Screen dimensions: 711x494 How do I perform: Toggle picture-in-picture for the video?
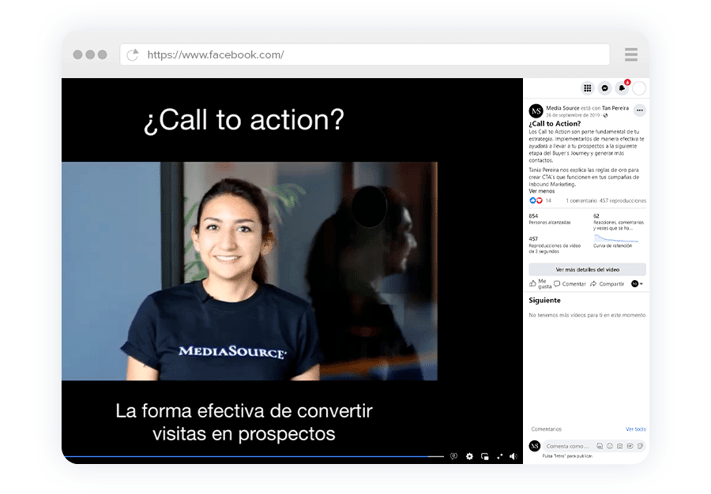click(x=485, y=456)
